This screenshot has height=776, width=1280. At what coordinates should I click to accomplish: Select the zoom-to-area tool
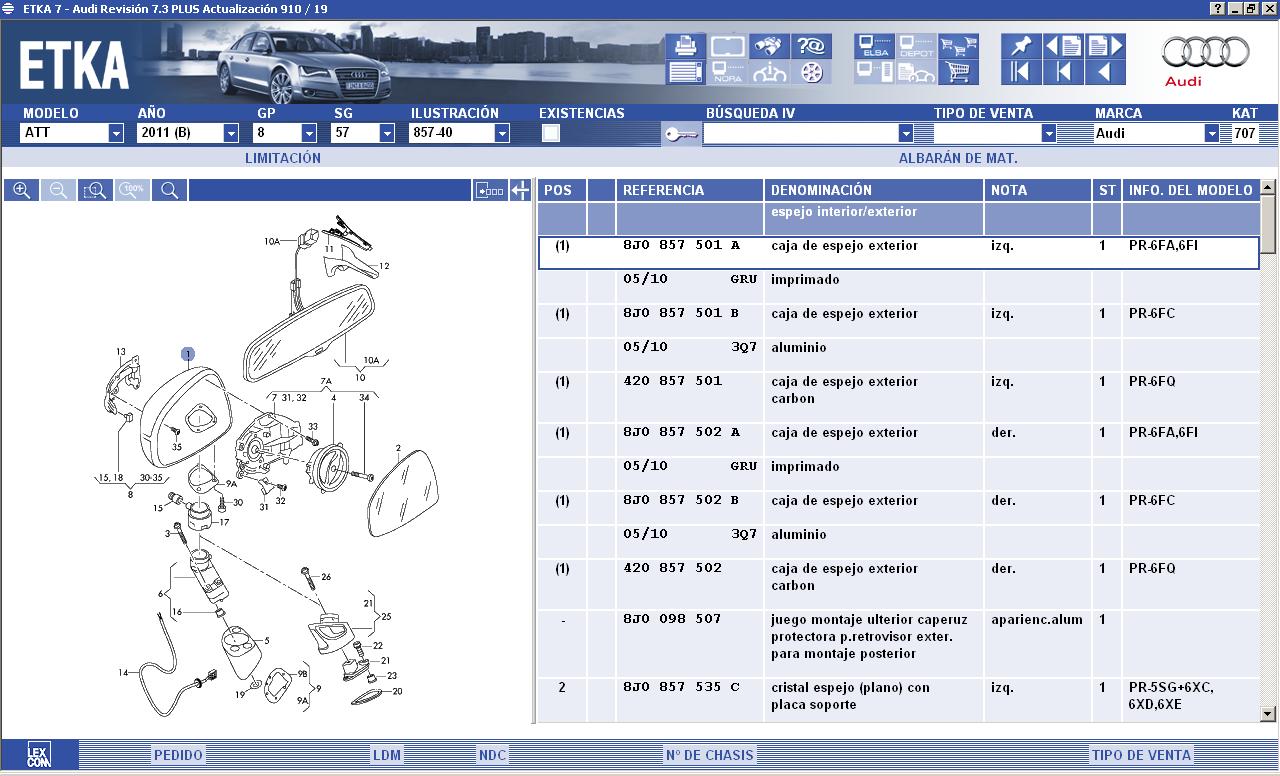[95, 190]
